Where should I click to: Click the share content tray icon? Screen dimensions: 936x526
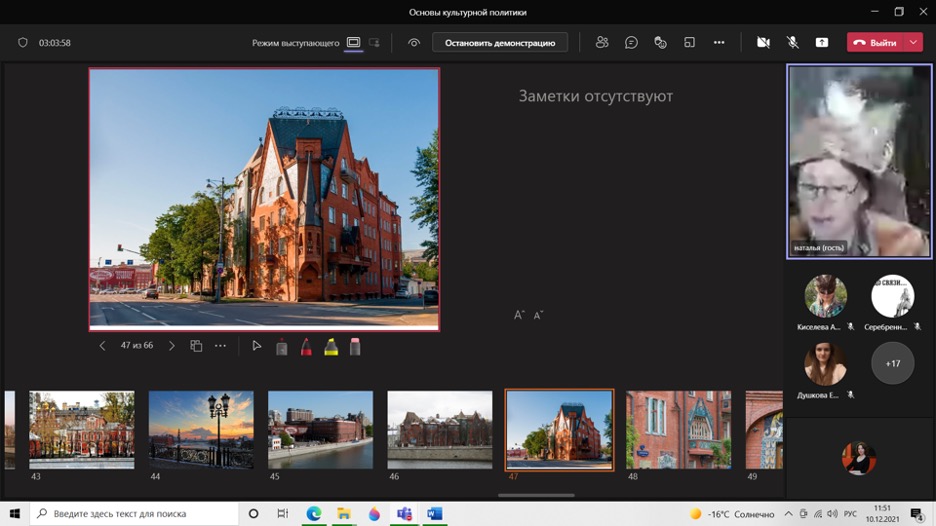tap(822, 43)
